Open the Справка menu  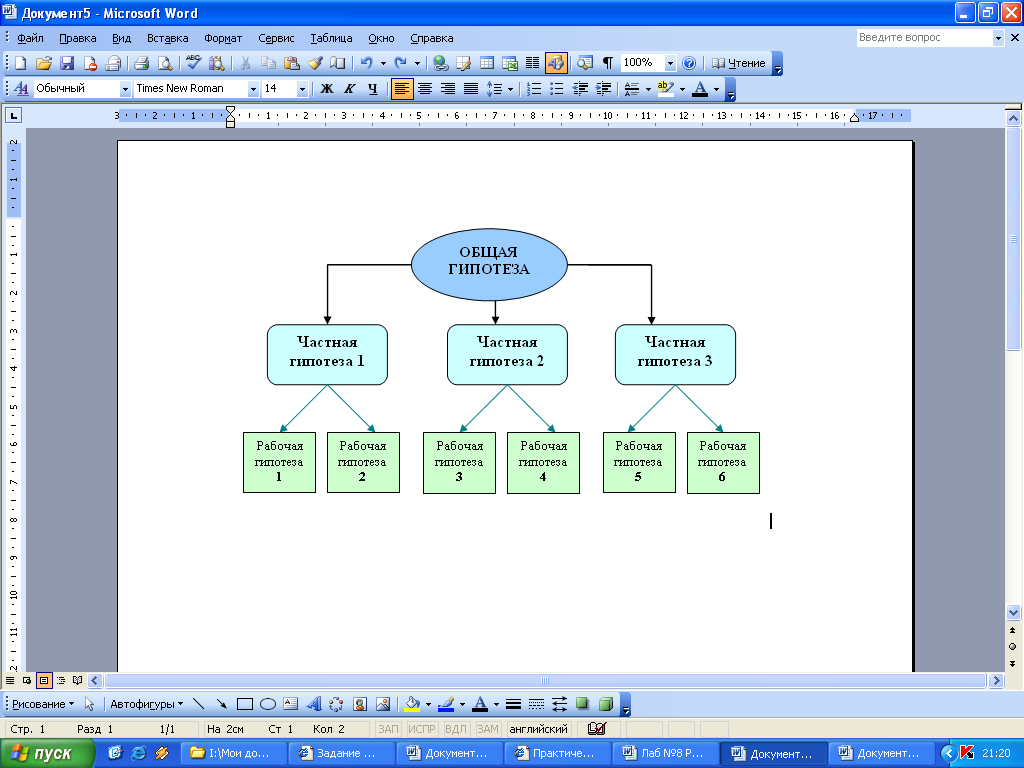pos(432,38)
